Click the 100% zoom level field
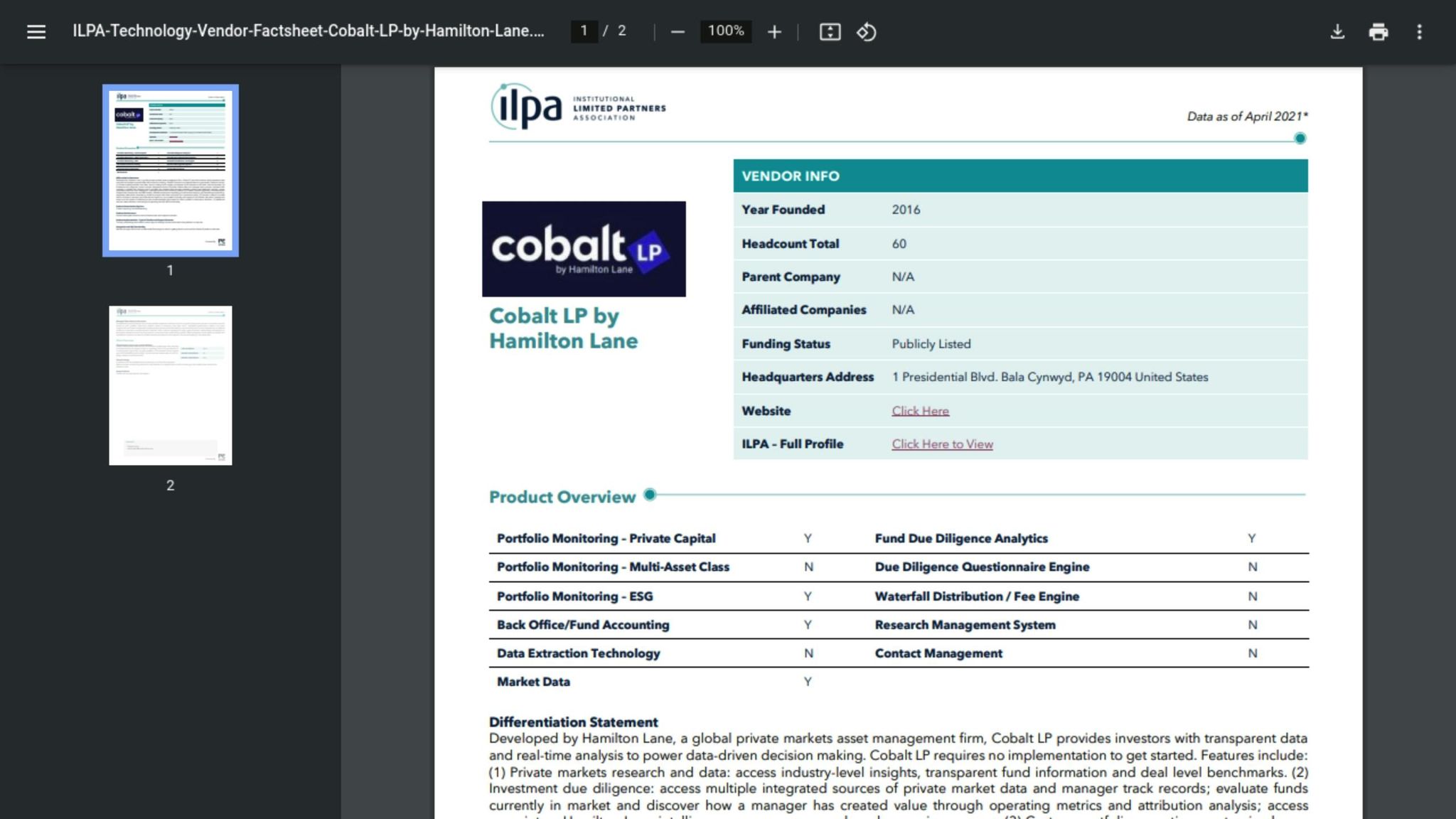Screen dimensions: 1456x819 (x=725, y=31)
